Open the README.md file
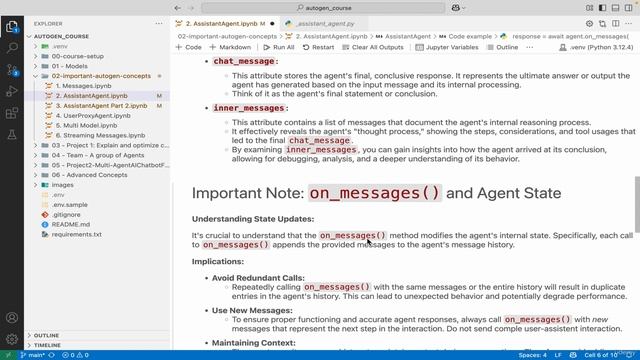Image resolution: width=640 pixels, height=360 pixels. tap(71, 224)
